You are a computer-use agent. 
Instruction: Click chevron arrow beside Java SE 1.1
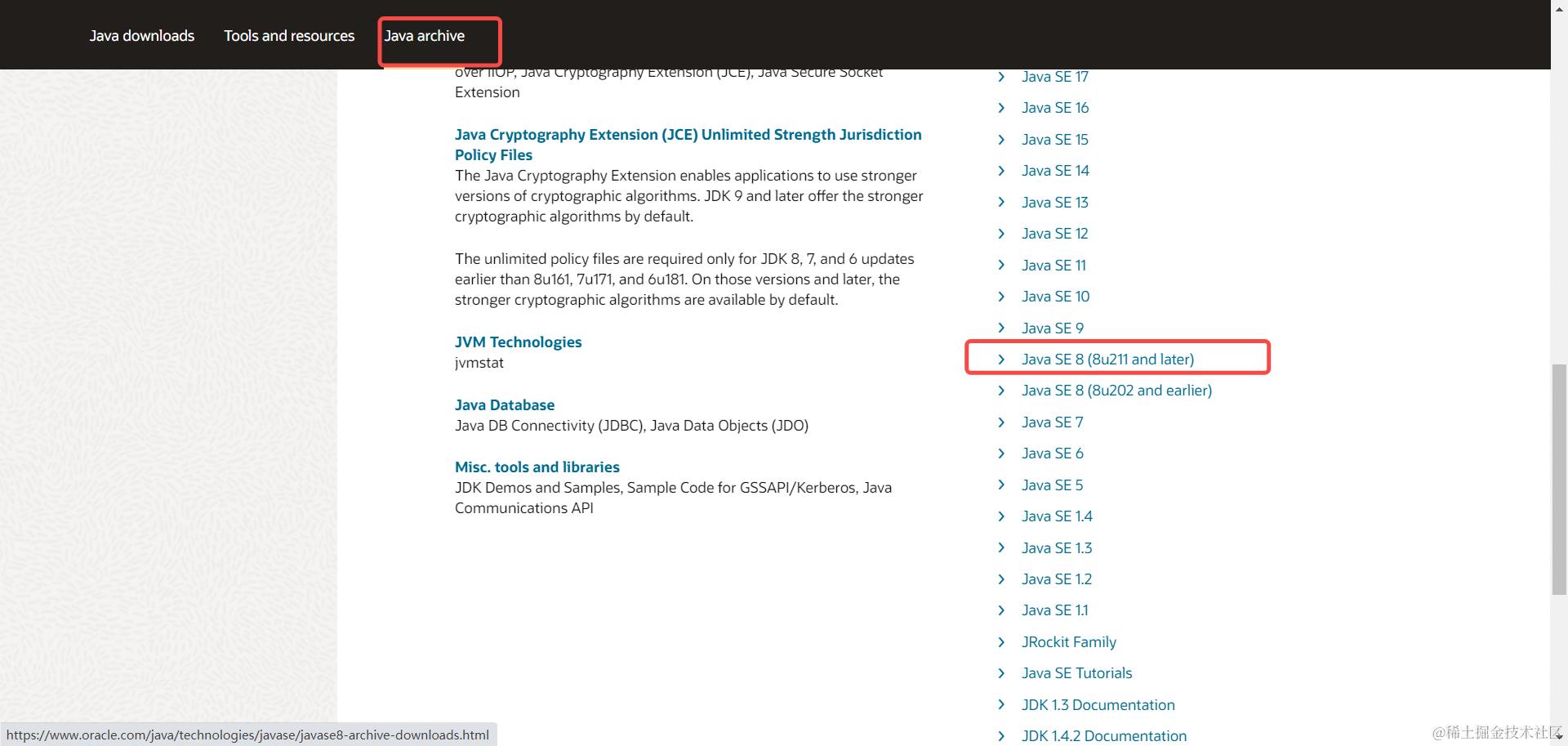1001,610
